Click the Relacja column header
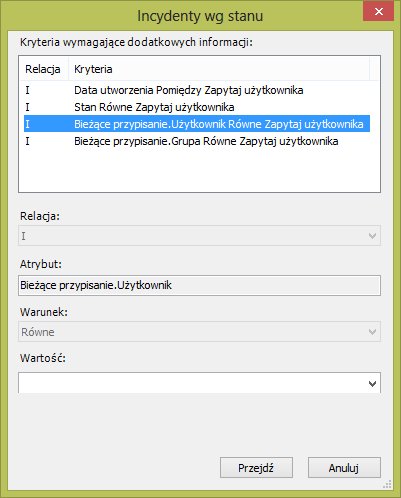This screenshot has width=401, height=498. tap(43, 69)
